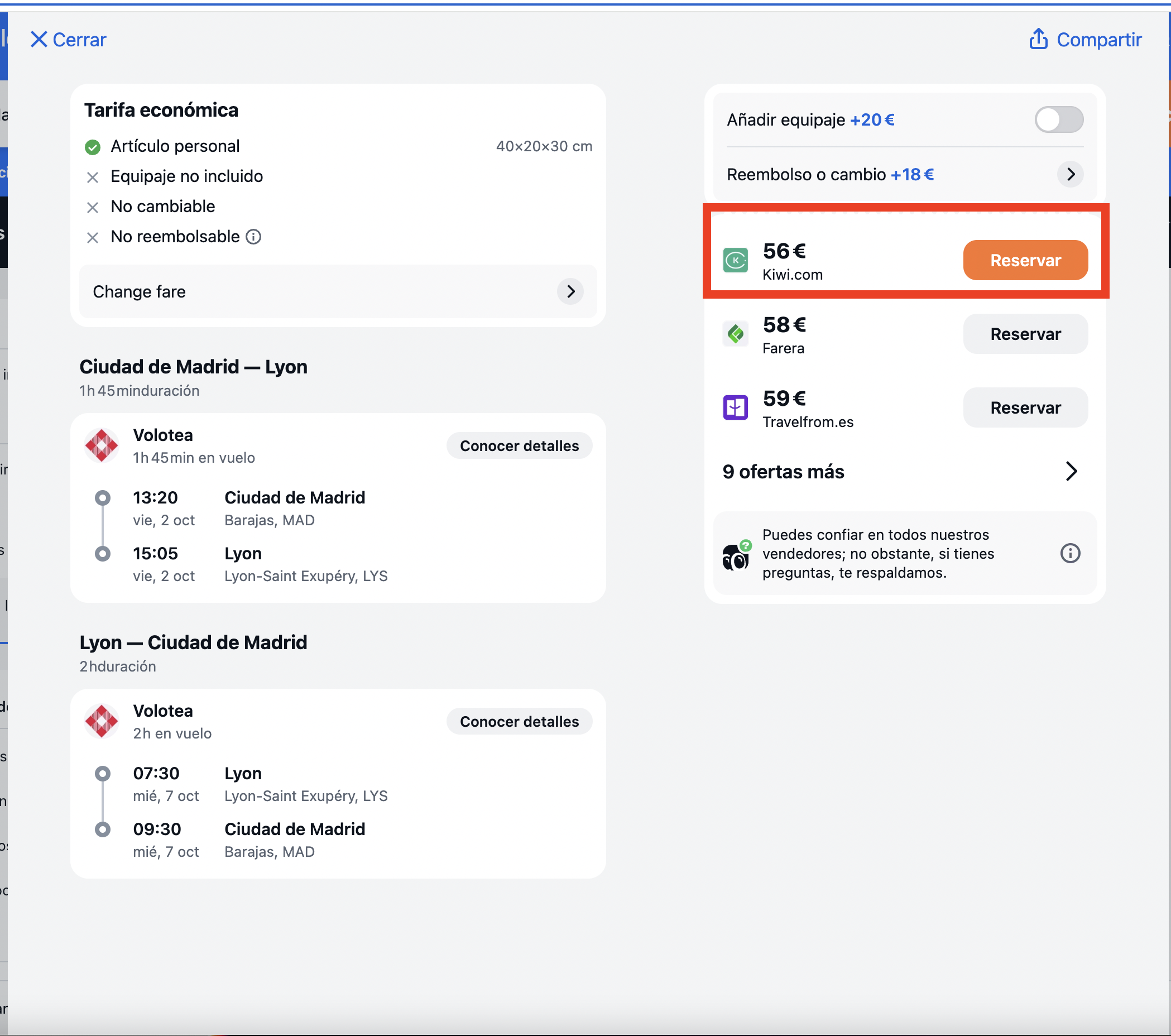Open info icon beside seller trust message
Viewport: 1171px width, 1036px height.
(x=1070, y=553)
